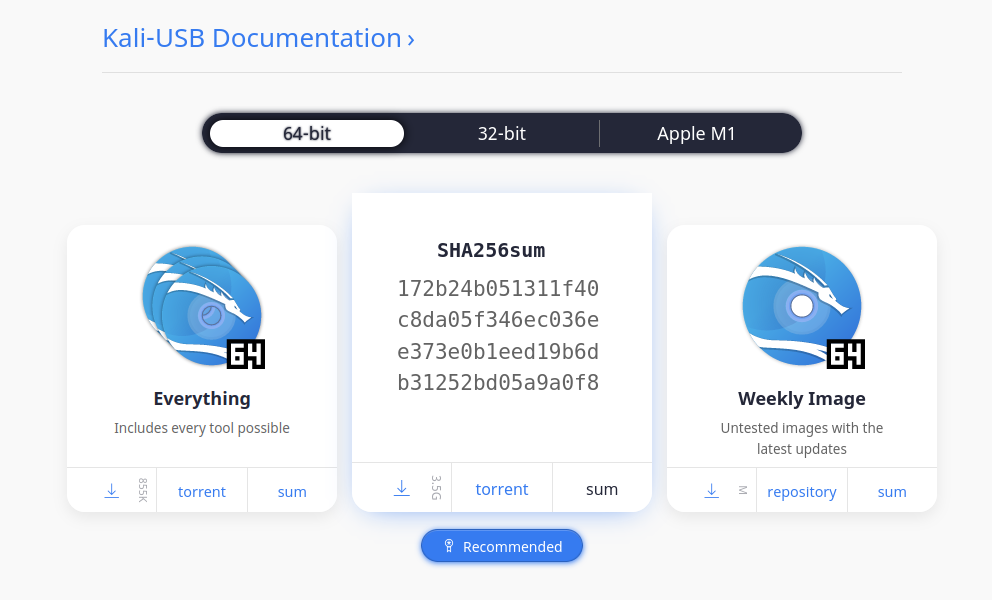
Task: Download the recommended 3.5G image
Action: coord(402,488)
